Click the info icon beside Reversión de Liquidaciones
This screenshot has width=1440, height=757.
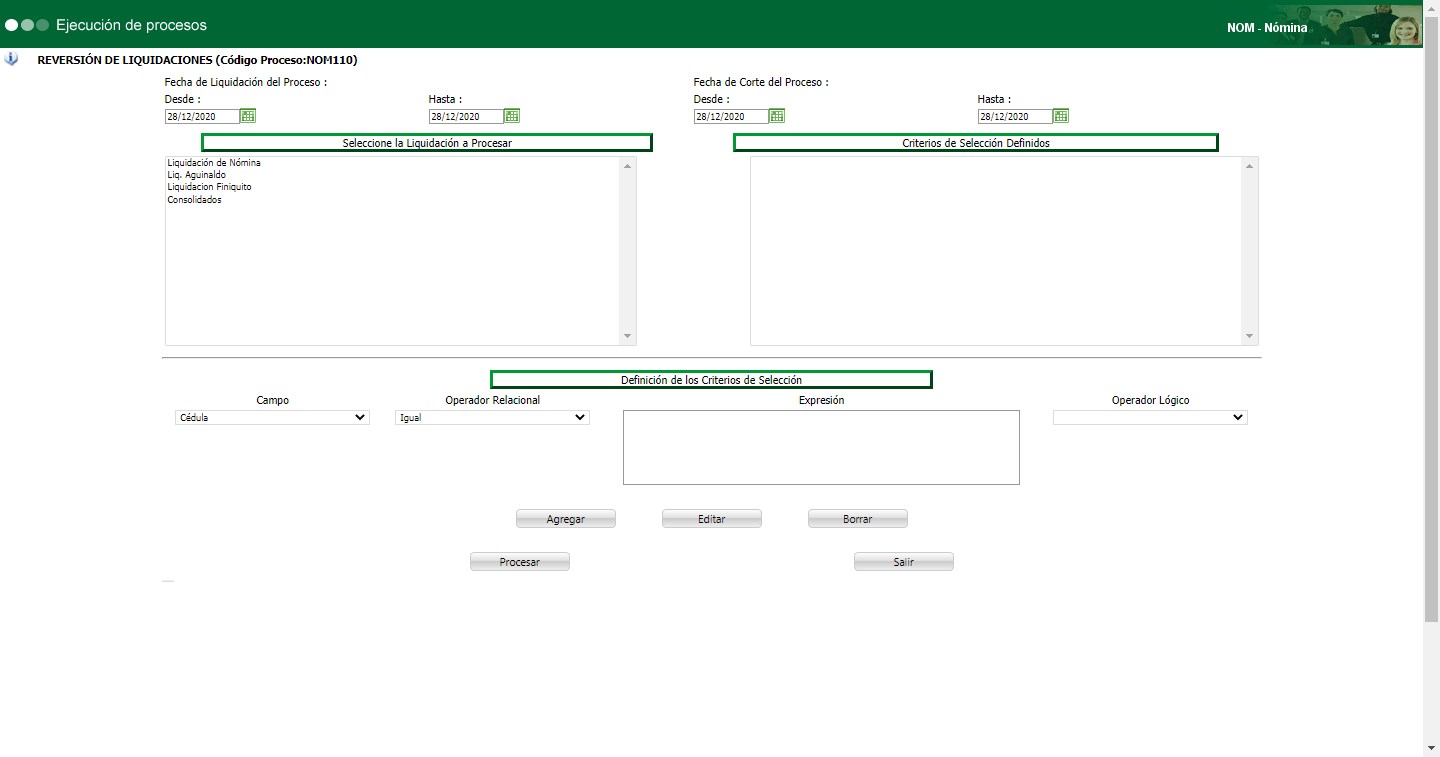(11, 59)
